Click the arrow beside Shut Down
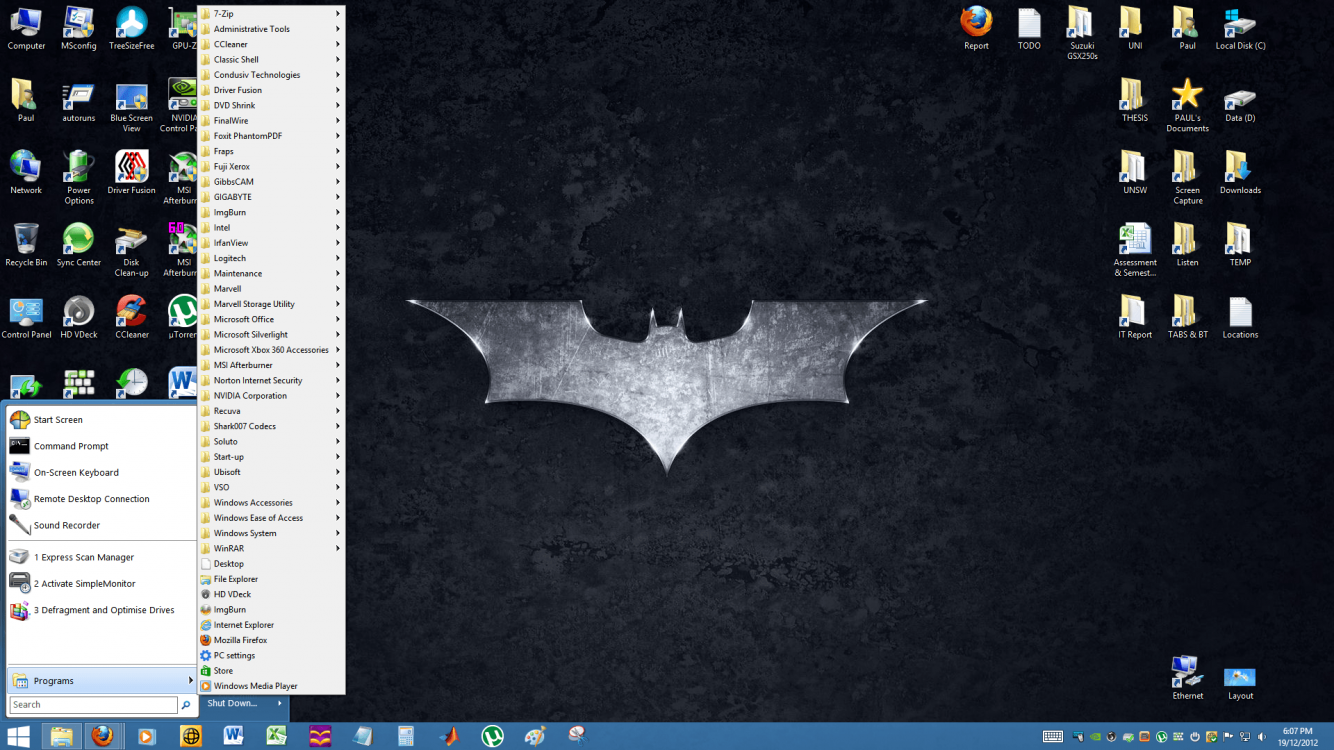Viewport: 1334px width, 750px height. click(x=279, y=703)
